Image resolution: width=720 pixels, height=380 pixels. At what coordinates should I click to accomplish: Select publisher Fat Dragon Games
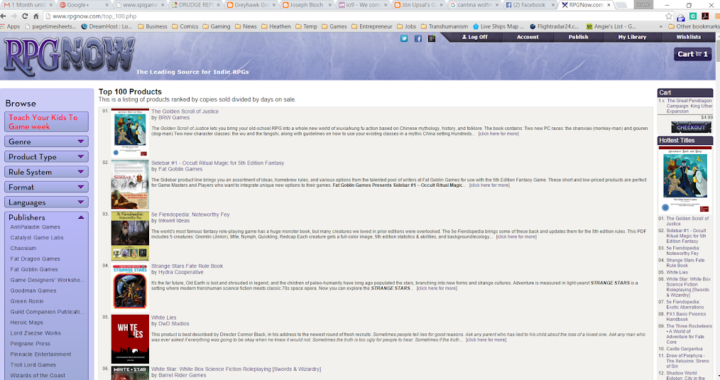[x=35, y=259]
